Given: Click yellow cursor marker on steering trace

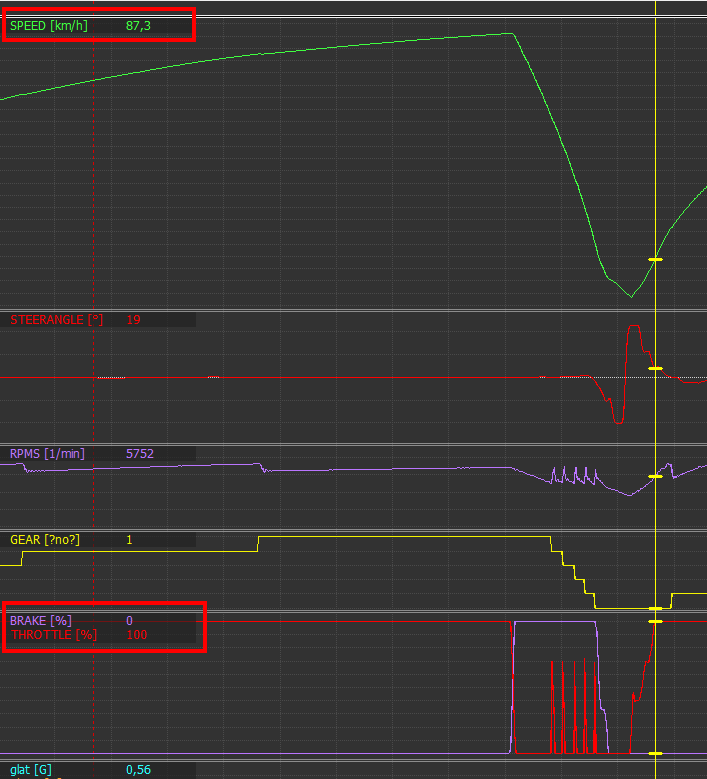Looking at the screenshot, I should point(655,368).
